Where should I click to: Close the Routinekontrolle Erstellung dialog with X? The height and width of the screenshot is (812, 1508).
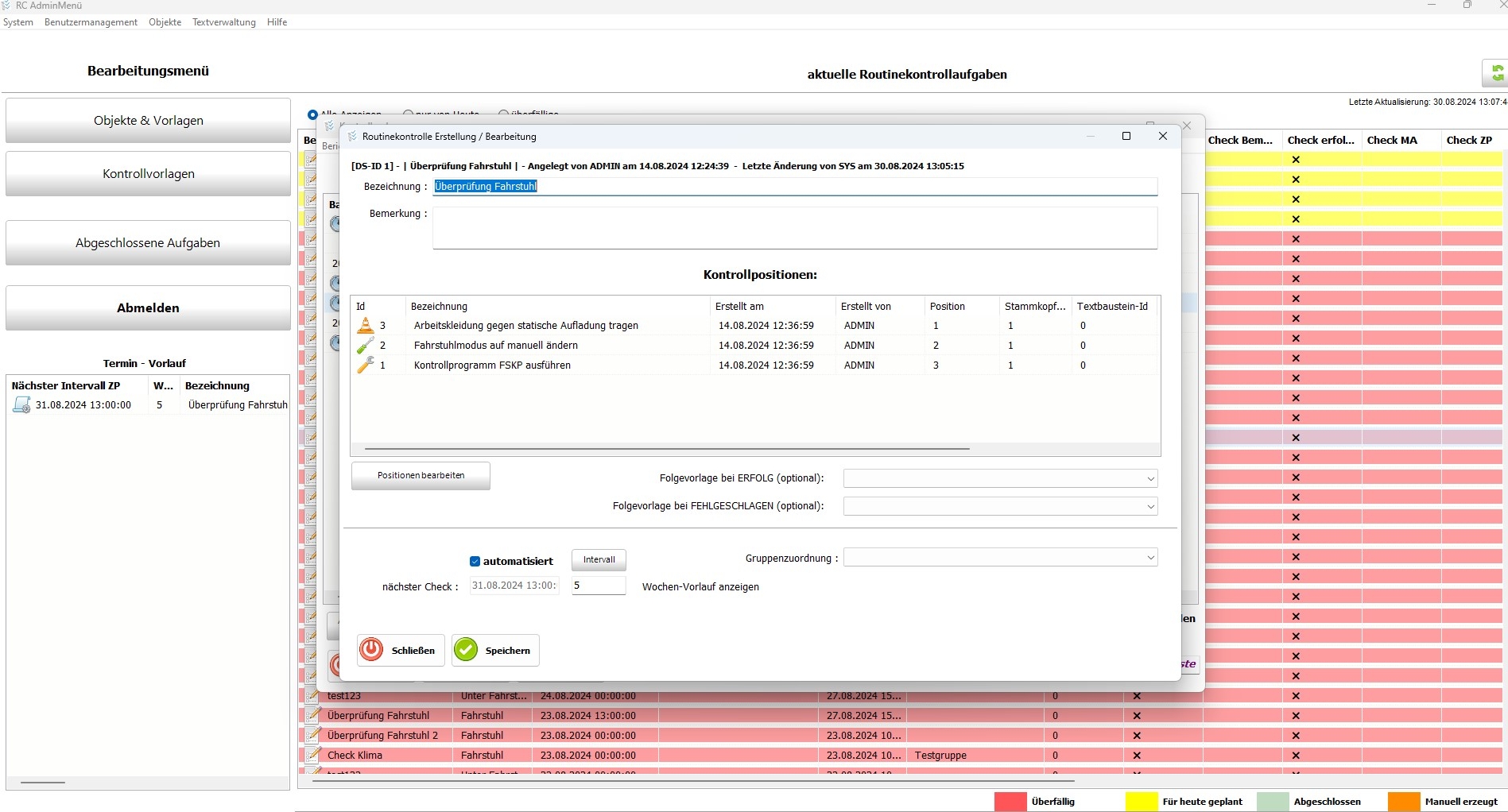(1163, 136)
